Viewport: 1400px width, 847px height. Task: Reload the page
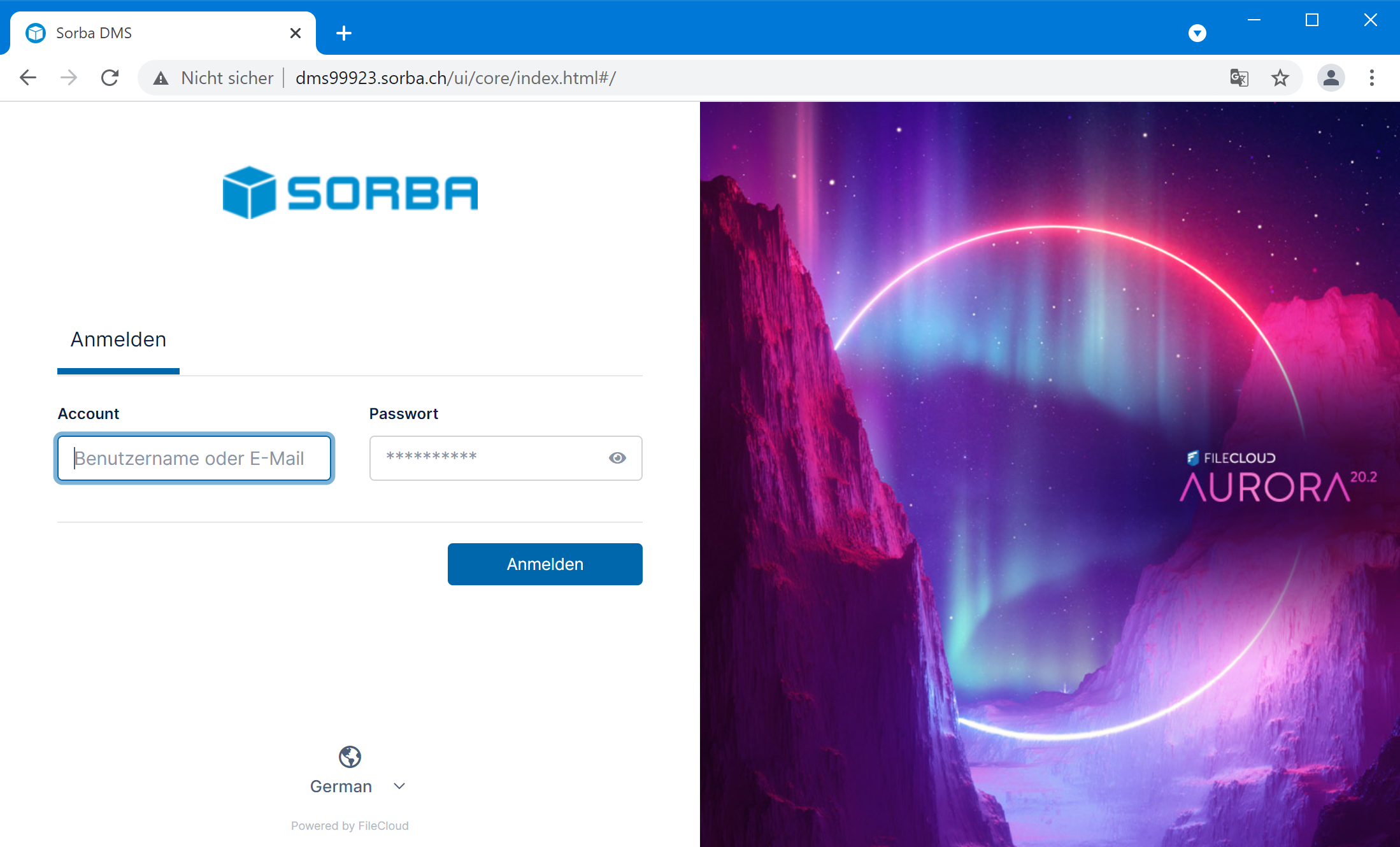click(110, 78)
